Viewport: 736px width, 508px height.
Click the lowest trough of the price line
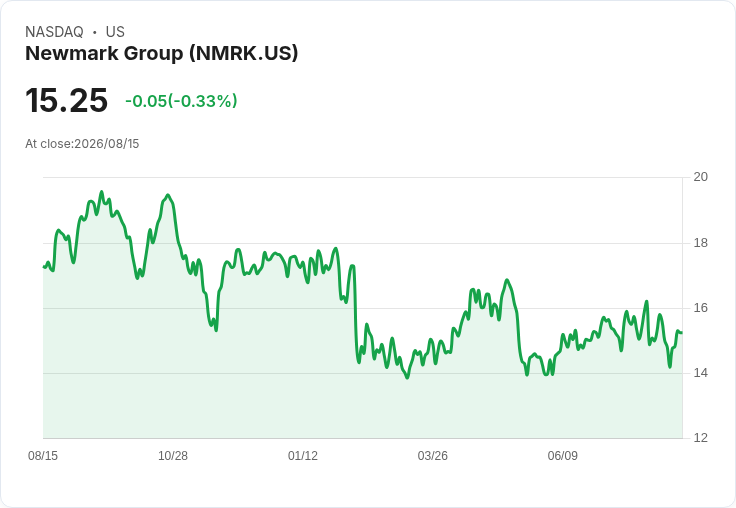(407, 378)
